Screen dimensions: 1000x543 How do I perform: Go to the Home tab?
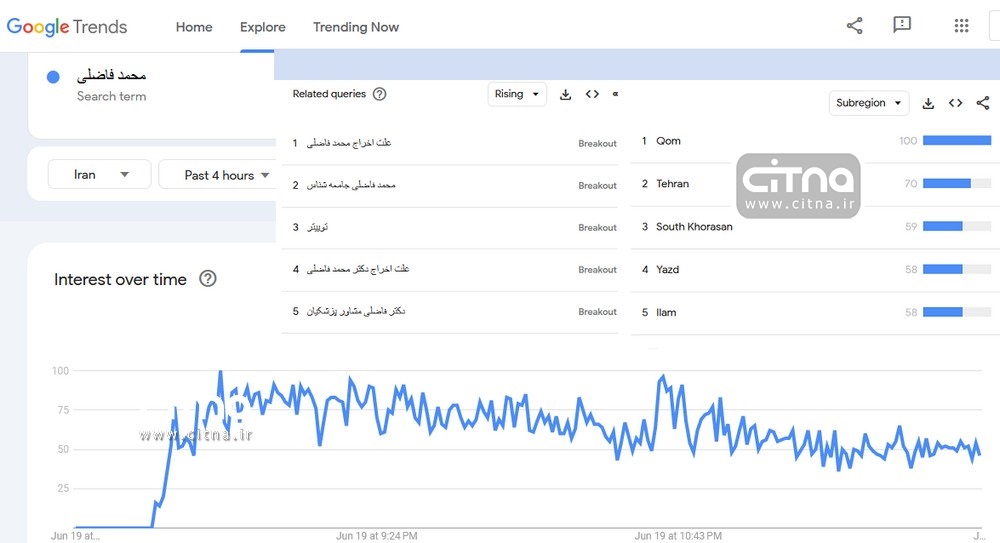pos(194,27)
